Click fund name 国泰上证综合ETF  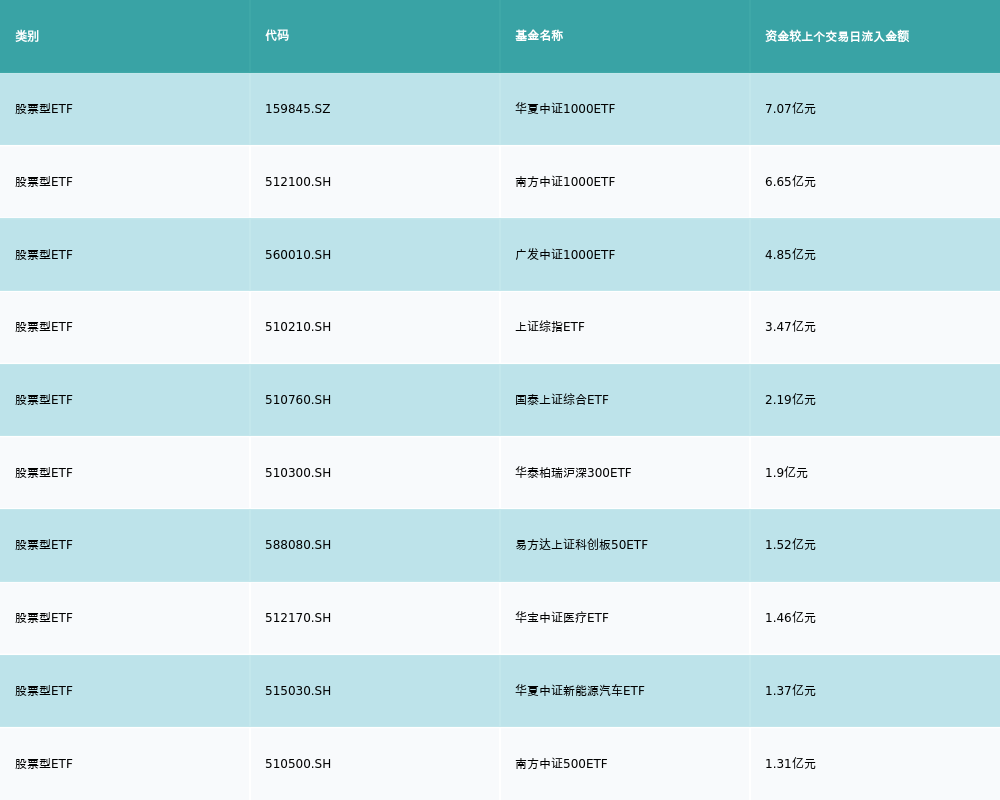pos(562,400)
